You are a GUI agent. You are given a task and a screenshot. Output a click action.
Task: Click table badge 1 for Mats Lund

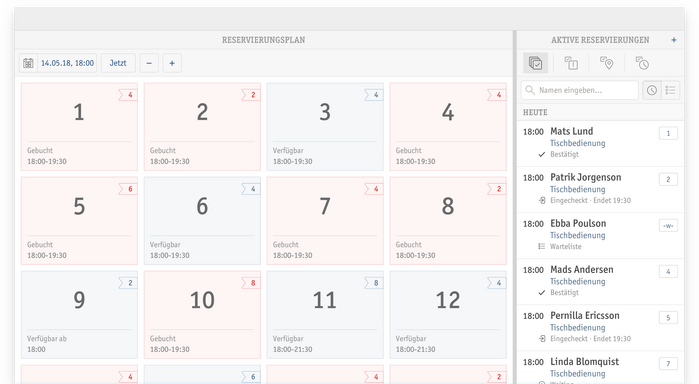[x=668, y=133]
